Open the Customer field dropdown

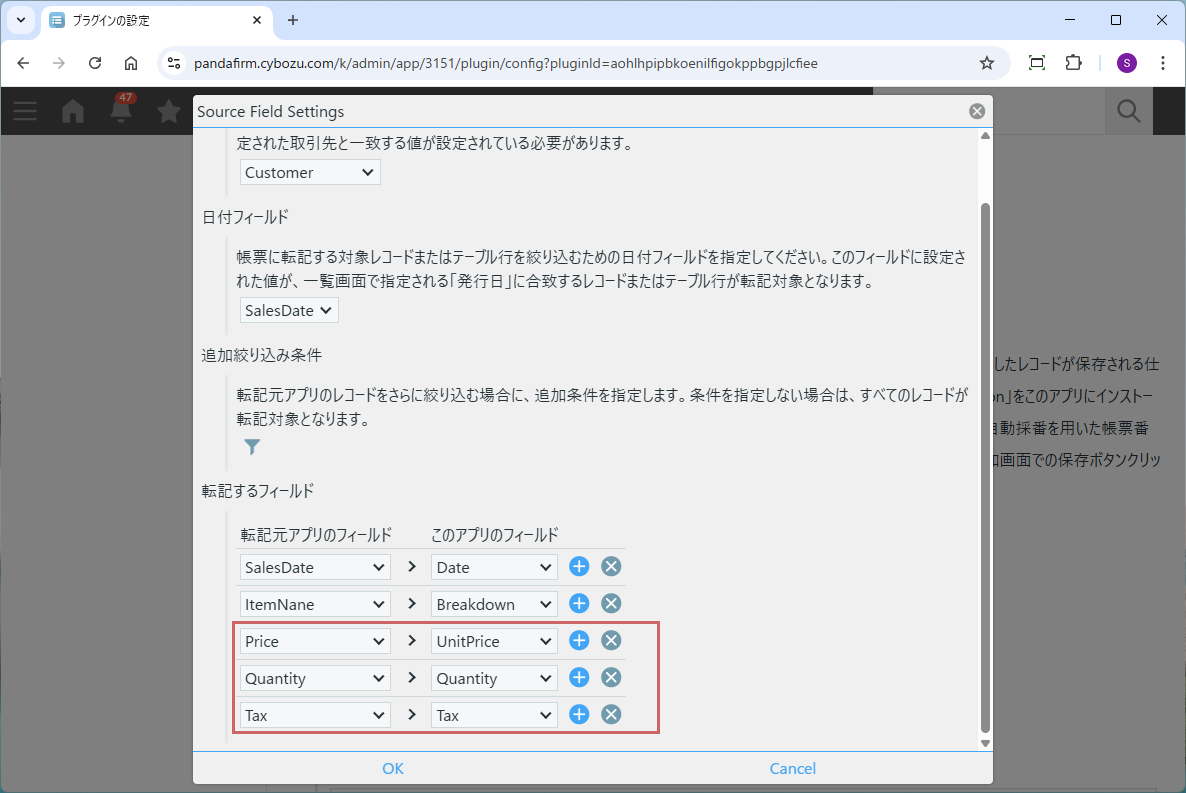coord(310,173)
